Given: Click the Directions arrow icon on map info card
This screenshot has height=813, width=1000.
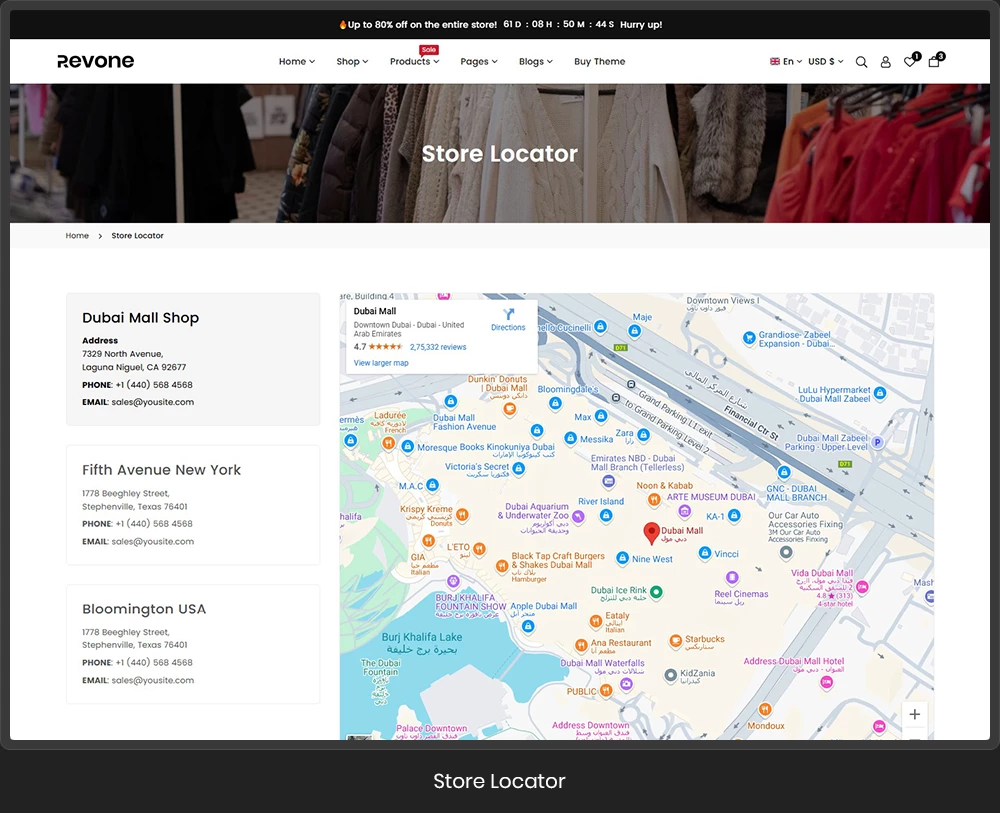Looking at the screenshot, I should (510, 313).
